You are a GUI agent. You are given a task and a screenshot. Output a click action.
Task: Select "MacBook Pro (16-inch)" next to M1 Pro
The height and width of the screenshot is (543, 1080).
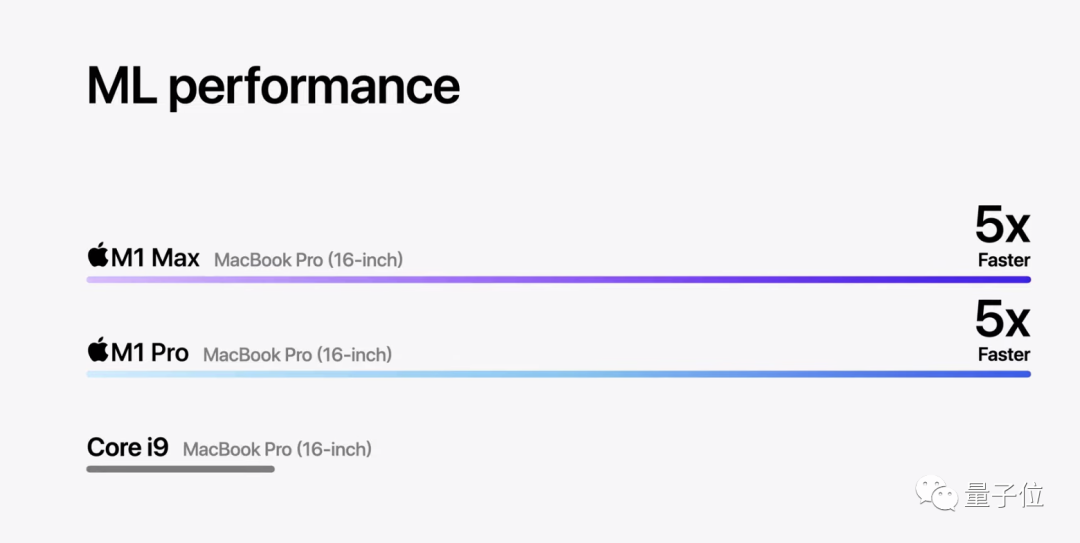coord(297,355)
